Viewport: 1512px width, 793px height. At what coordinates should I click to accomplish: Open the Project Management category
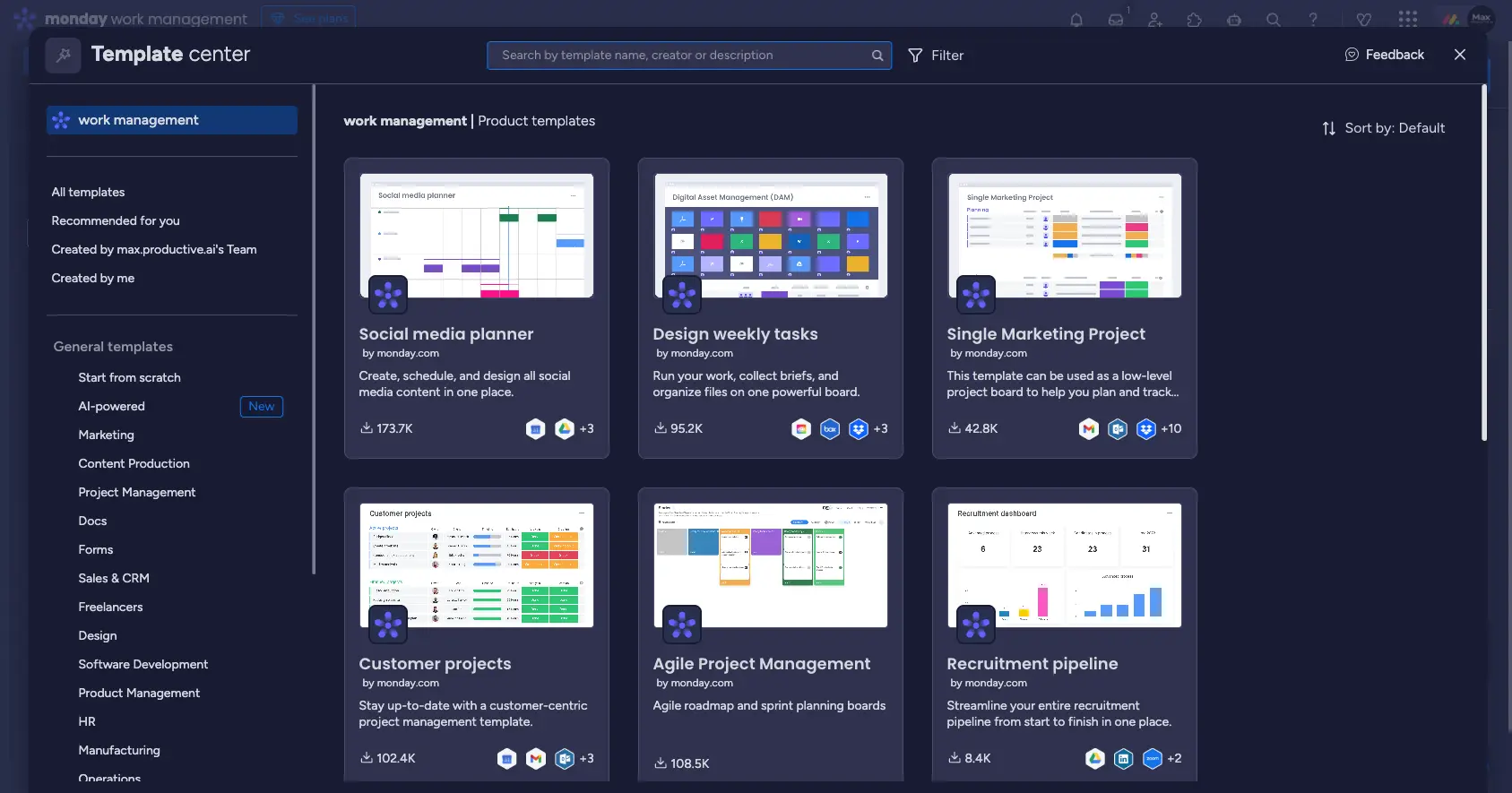[x=136, y=492]
